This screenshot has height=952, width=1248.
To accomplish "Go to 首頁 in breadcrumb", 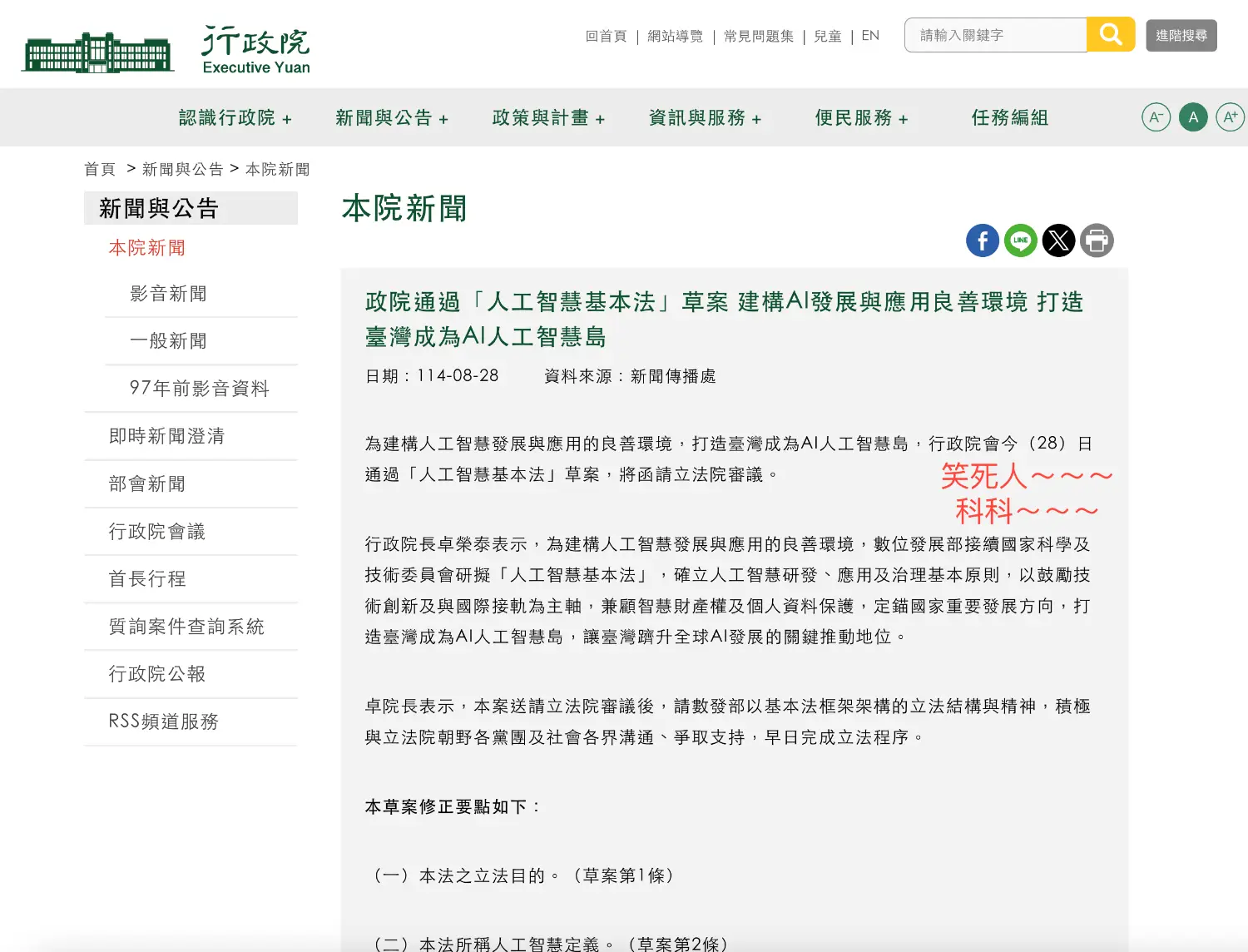I will [100, 170].
